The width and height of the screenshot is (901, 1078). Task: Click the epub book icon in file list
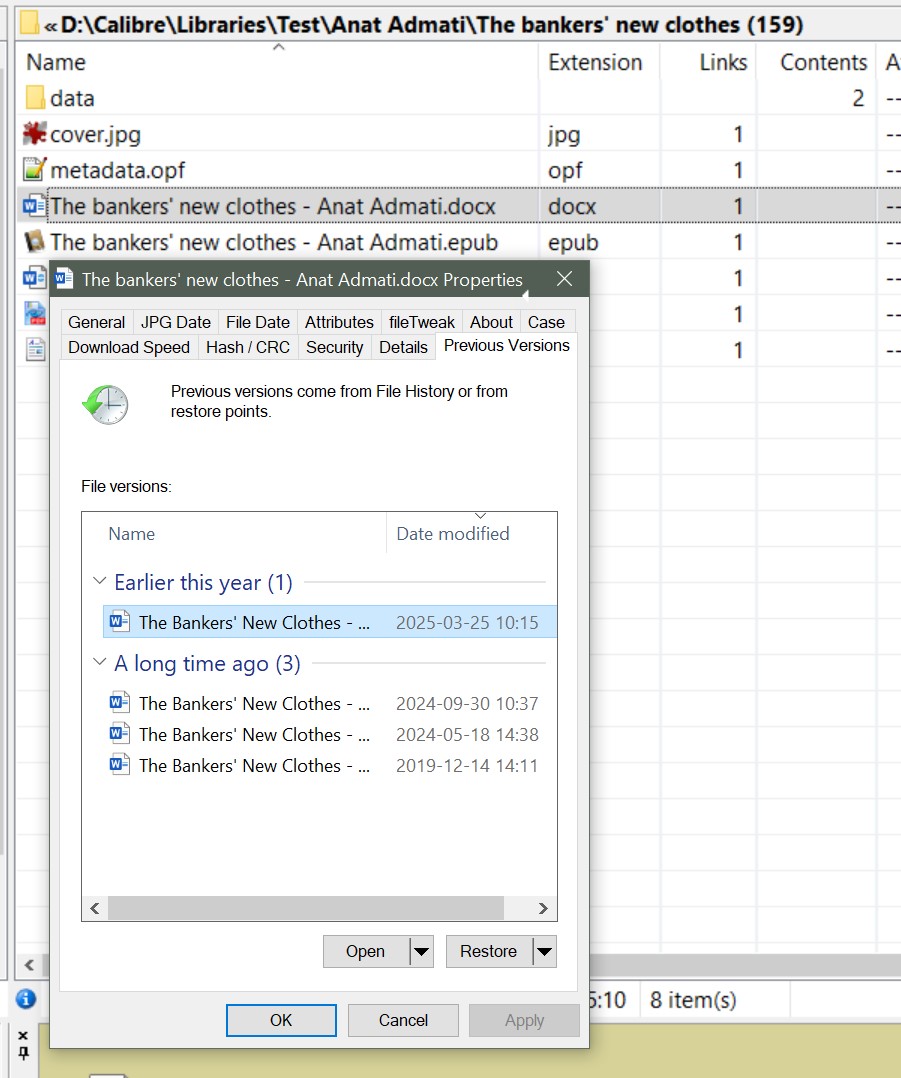tap(34, 242)
